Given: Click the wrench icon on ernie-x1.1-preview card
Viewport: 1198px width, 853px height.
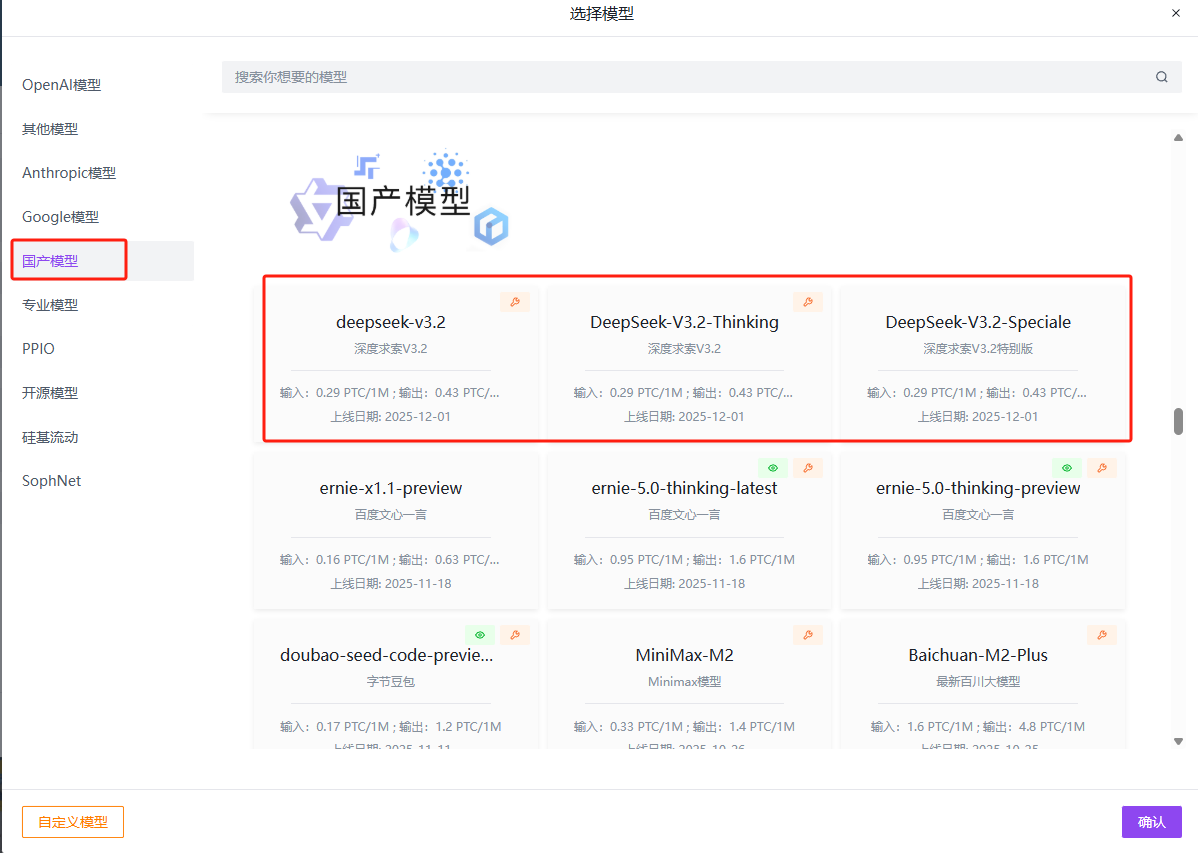Looking at the screenshot, I should pos(514,467).
